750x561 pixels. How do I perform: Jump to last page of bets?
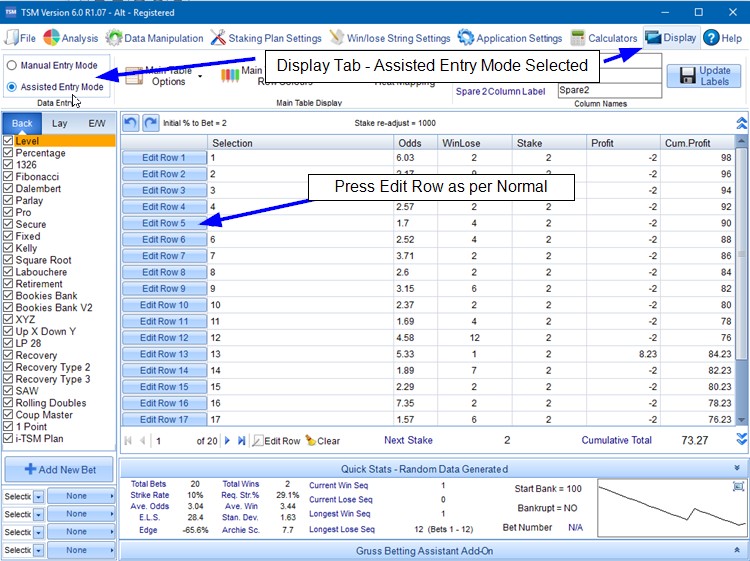[x=241, y=440]
